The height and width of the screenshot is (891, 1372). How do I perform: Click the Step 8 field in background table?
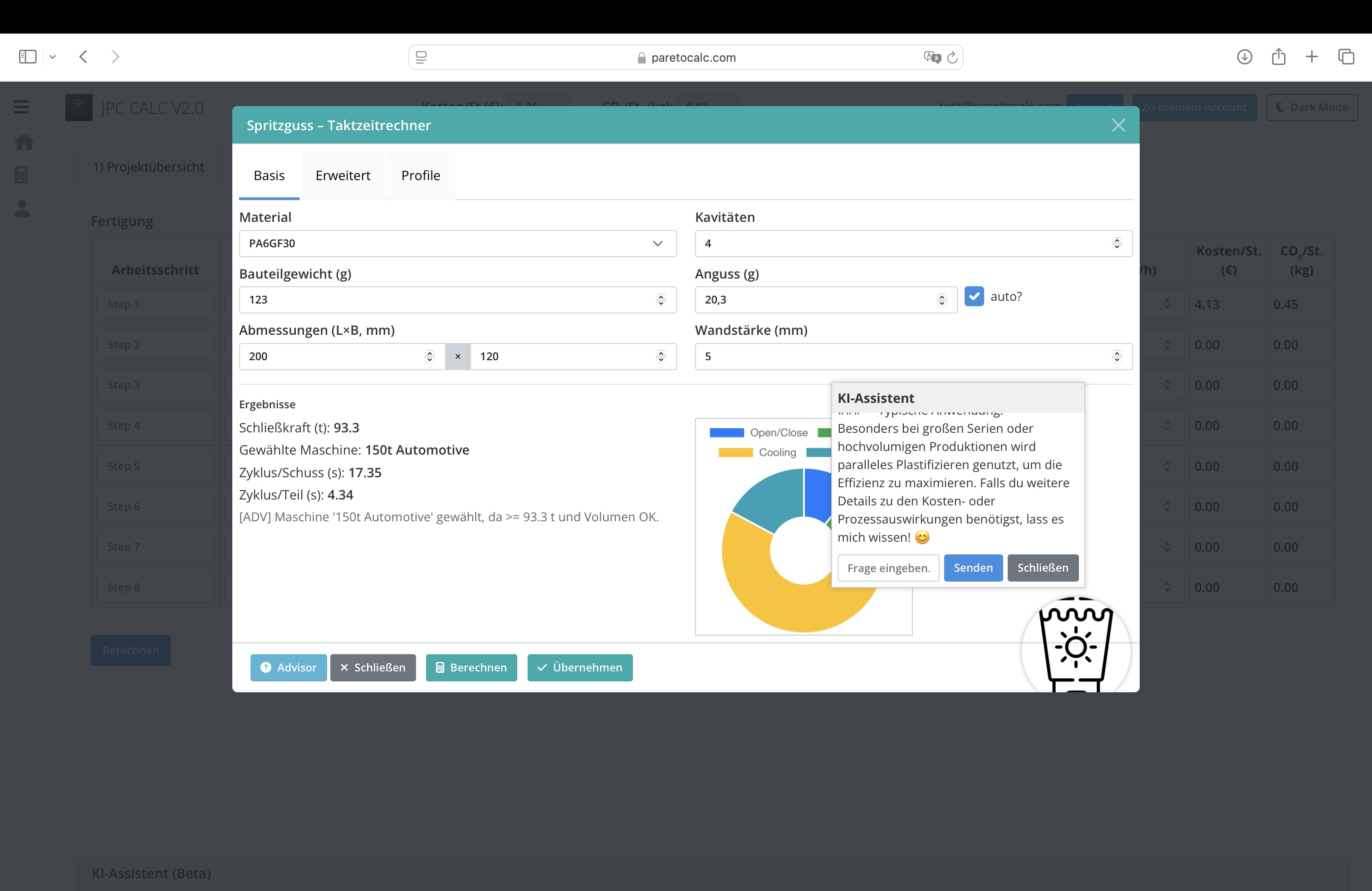click(x=156, y=587)
